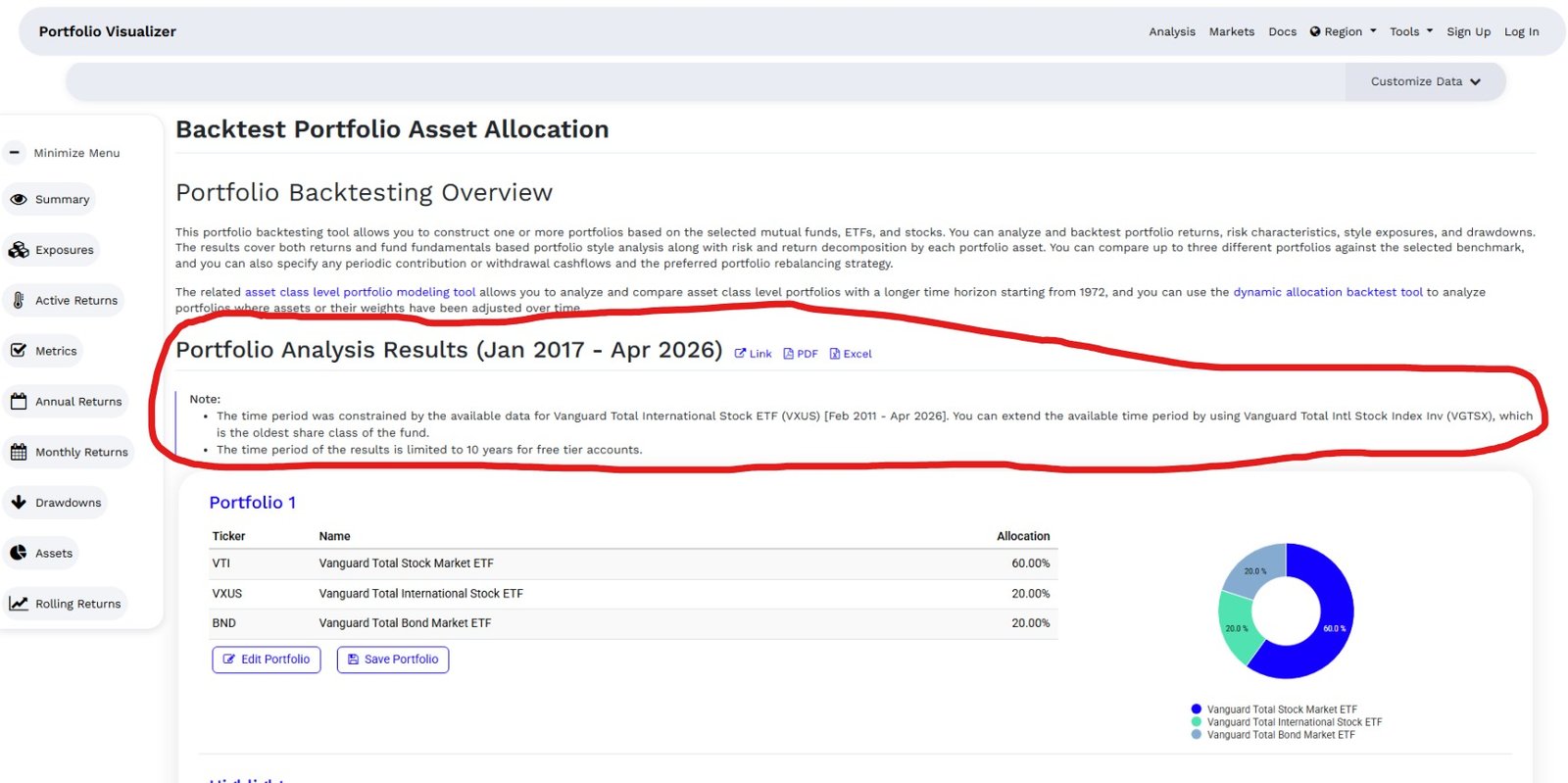
Task: Click the VTI ticker cell
Action: click(x=221, y=563)
